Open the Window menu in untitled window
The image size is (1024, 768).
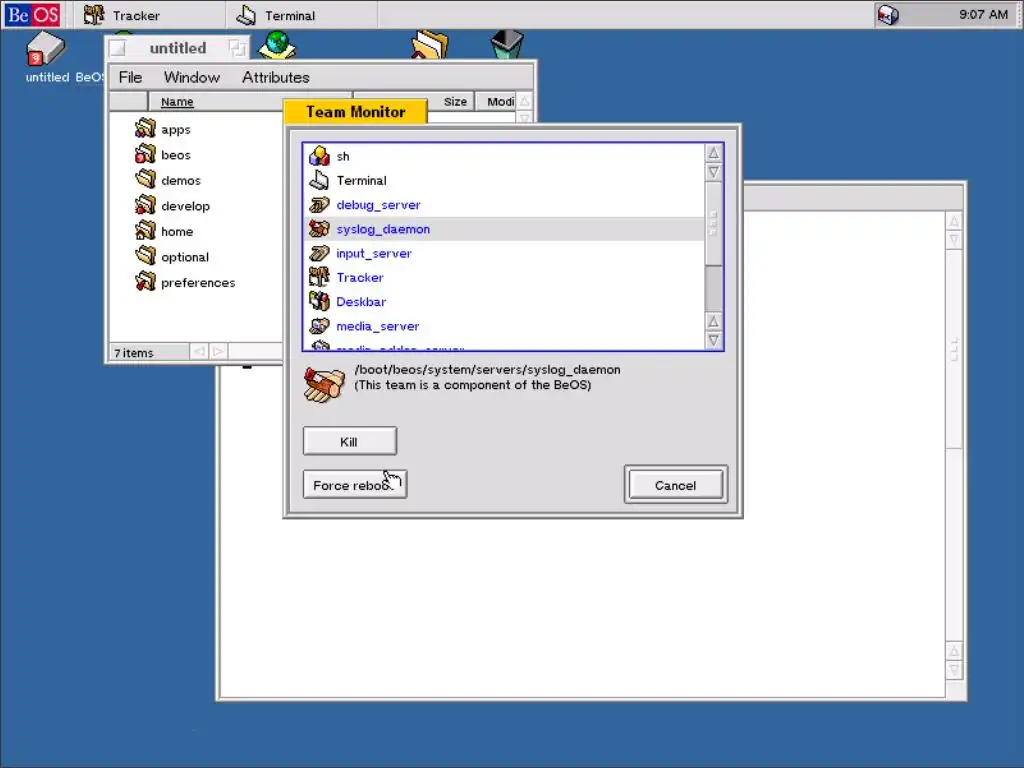point(191,77)
